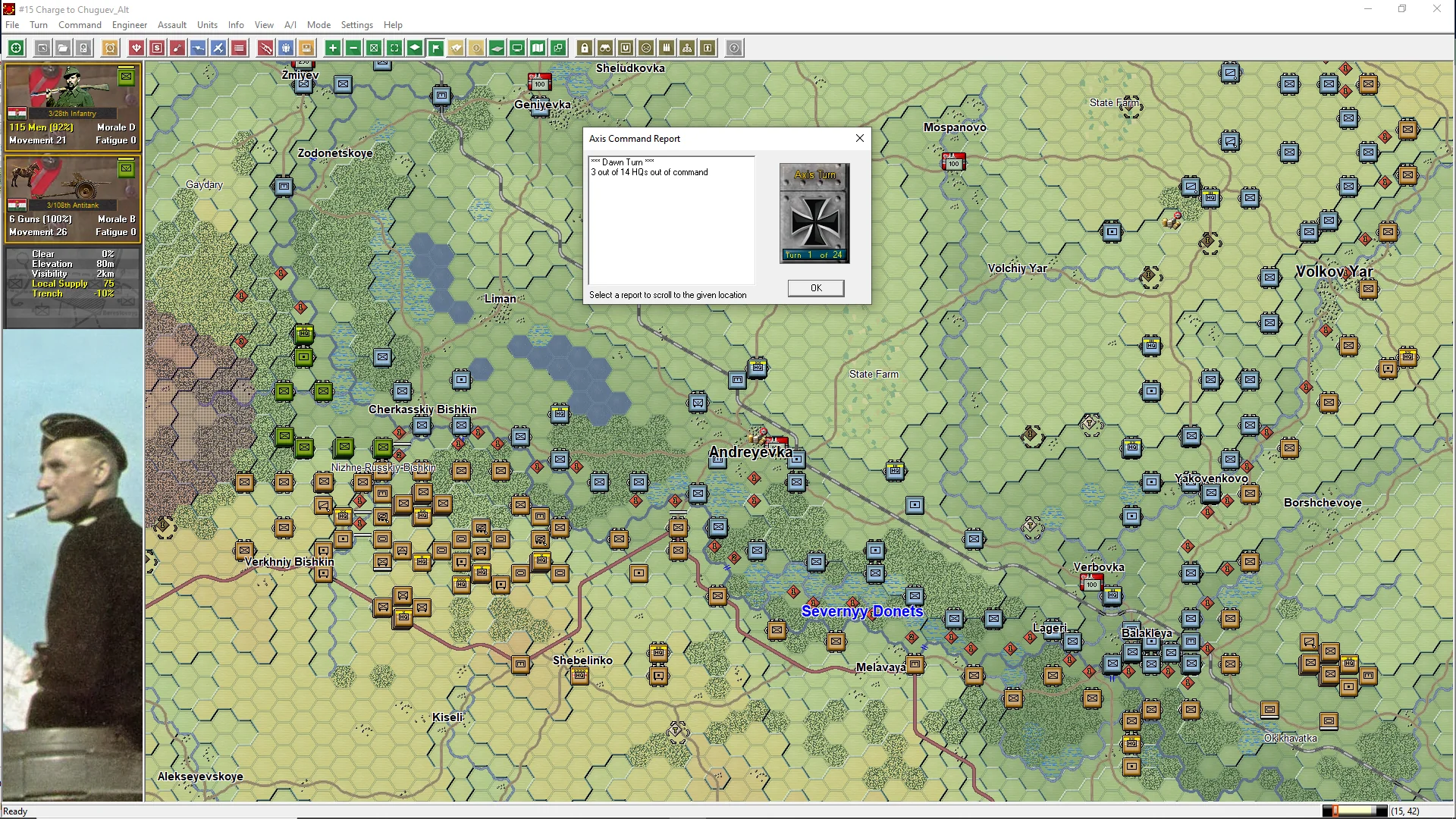
Task: Click the alarm clock next turn icon
Action: tap(110, 49)
